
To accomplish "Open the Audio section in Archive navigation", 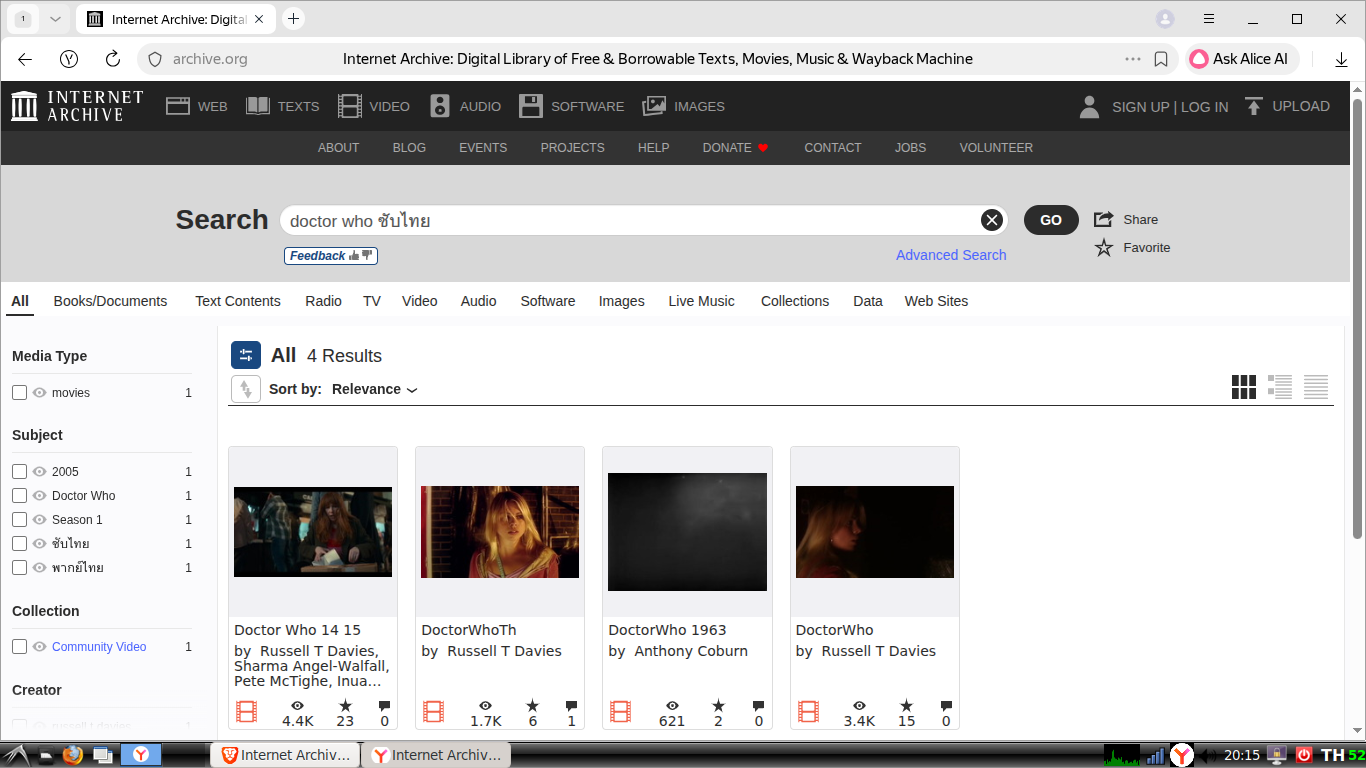I will [466, 106].
